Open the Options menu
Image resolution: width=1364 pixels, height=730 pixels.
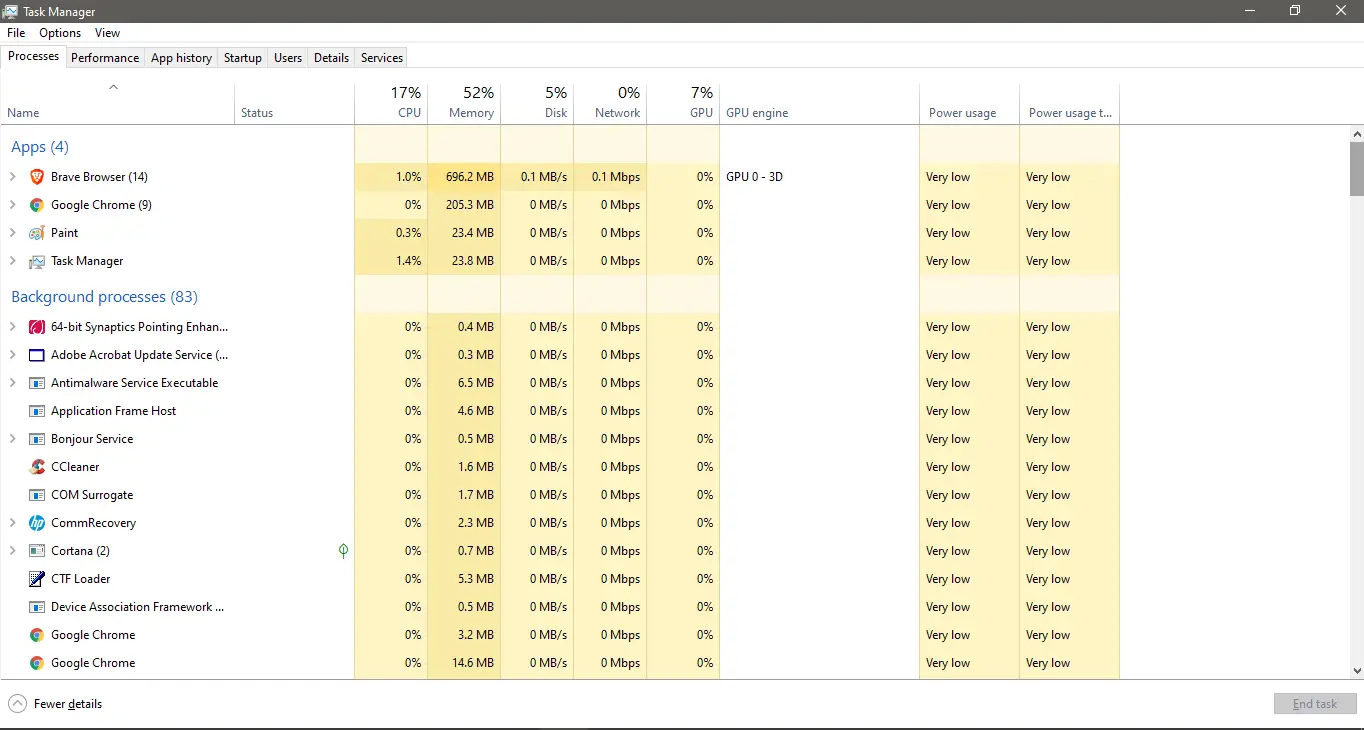[x=60, y=33]
